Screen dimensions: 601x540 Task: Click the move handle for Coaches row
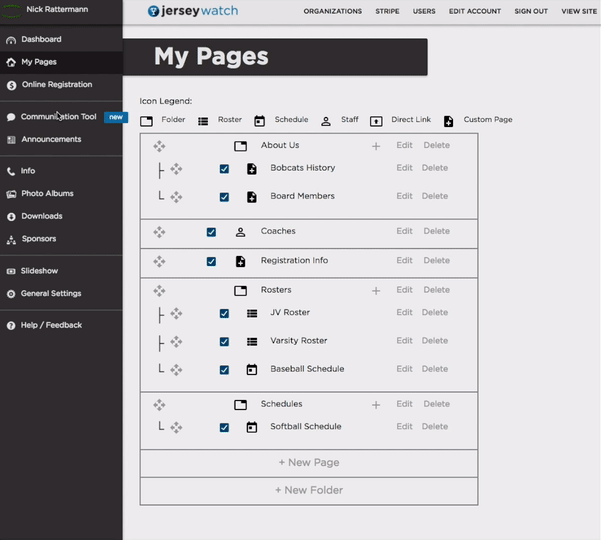(159, 232)
